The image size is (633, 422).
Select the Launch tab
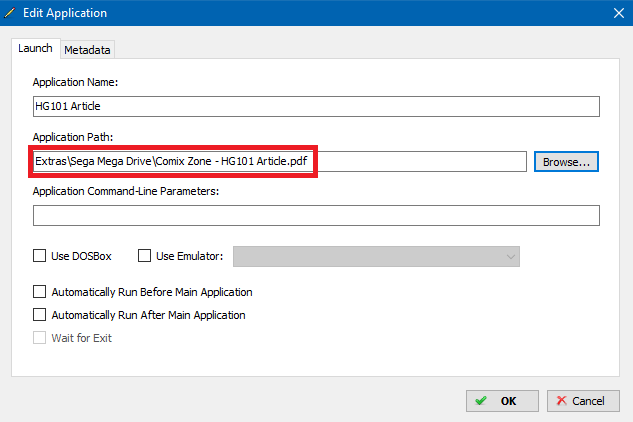pos(36,48)
